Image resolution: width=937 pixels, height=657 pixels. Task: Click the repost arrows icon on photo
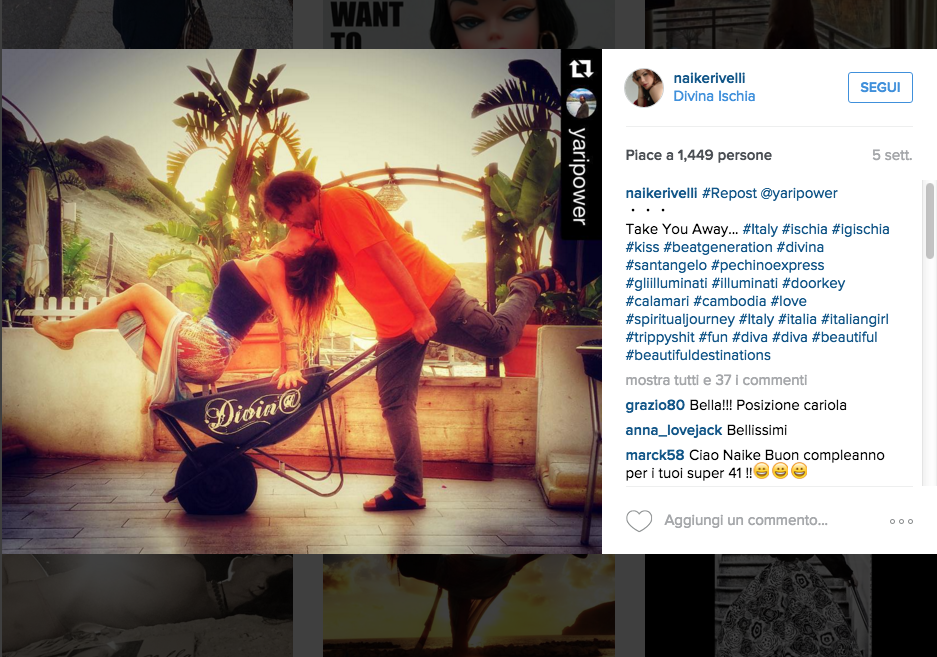click(x=581, y=69)
